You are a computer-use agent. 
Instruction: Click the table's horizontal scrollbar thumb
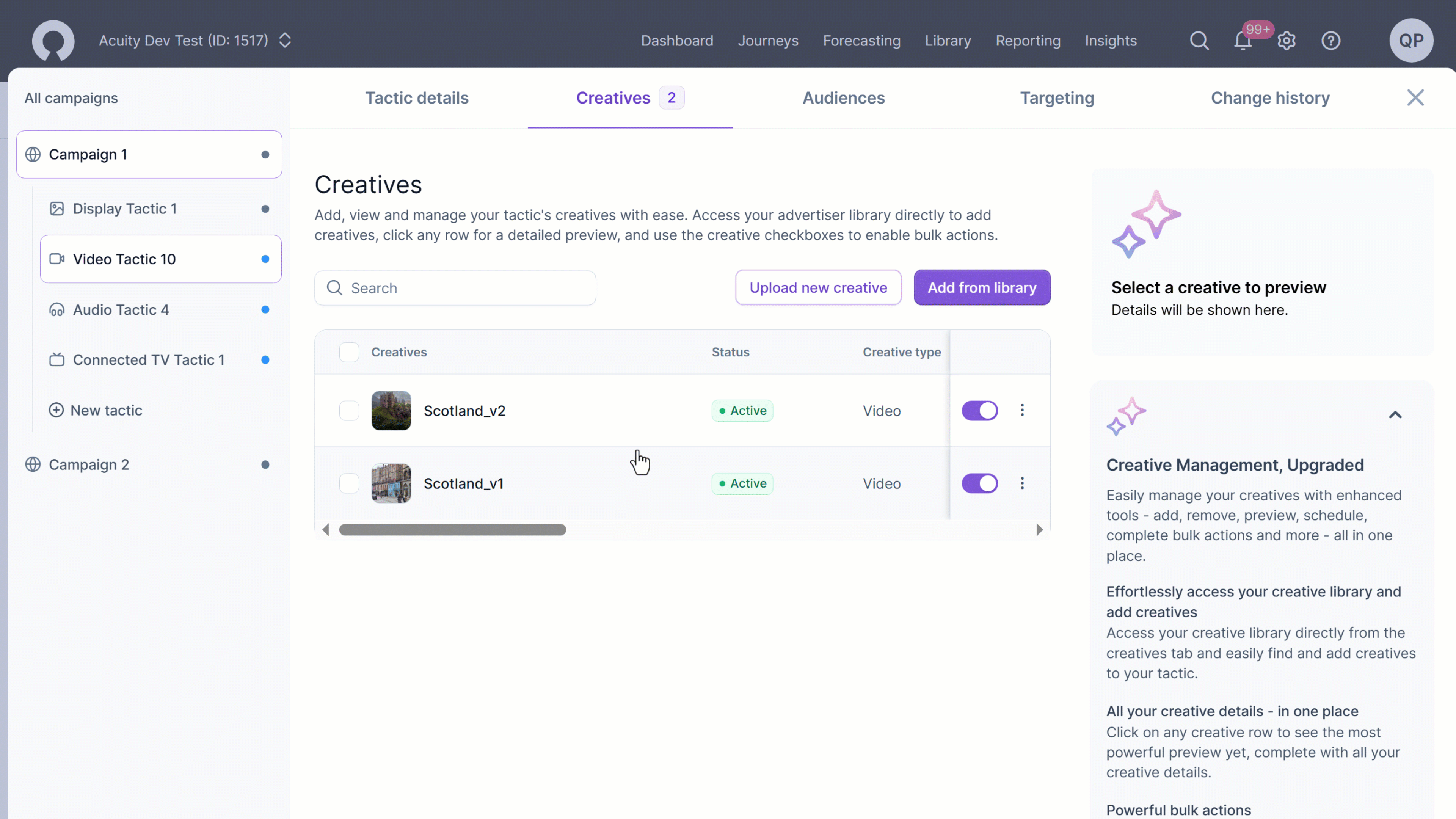pyautogui.click(x=452, y=530)
